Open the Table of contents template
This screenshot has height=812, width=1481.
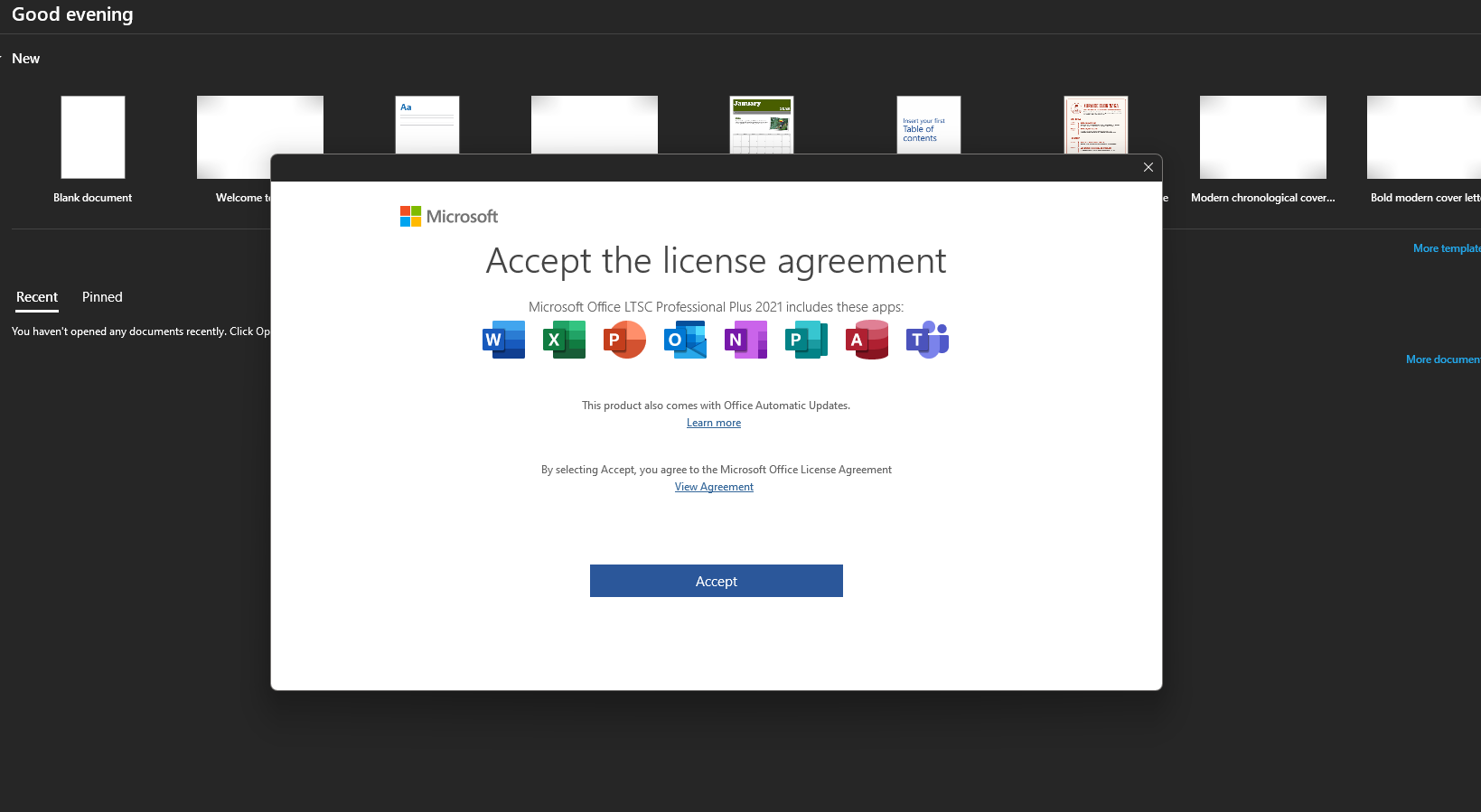click(x=928, y=125)
